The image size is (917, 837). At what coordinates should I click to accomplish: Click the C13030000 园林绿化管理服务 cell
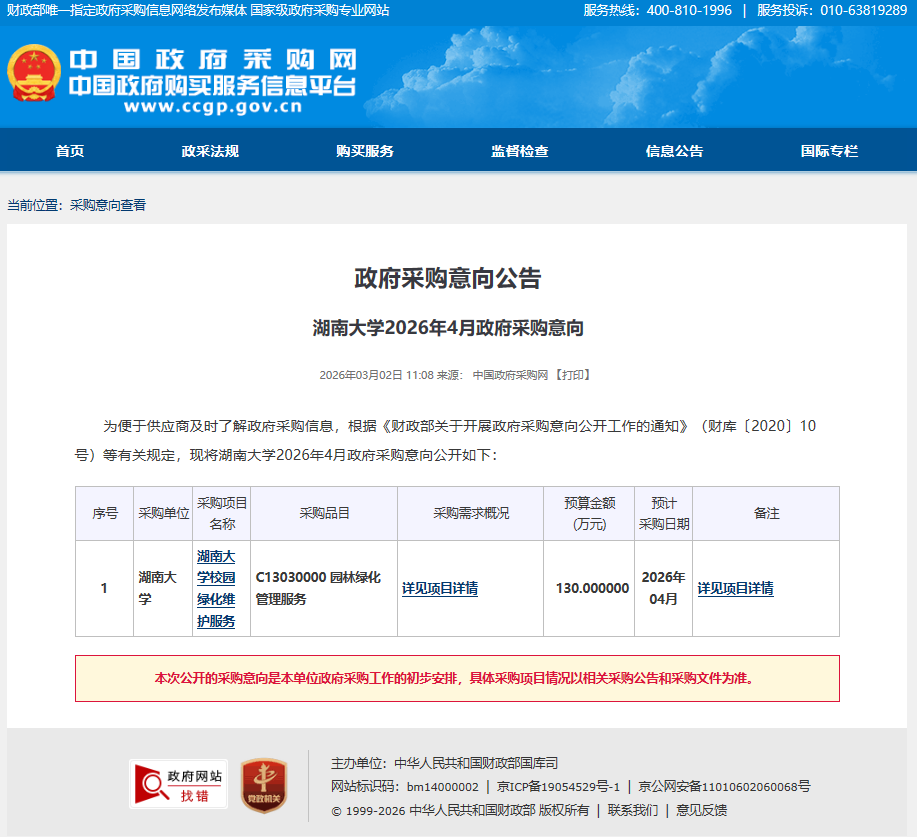tap(324, 588)
